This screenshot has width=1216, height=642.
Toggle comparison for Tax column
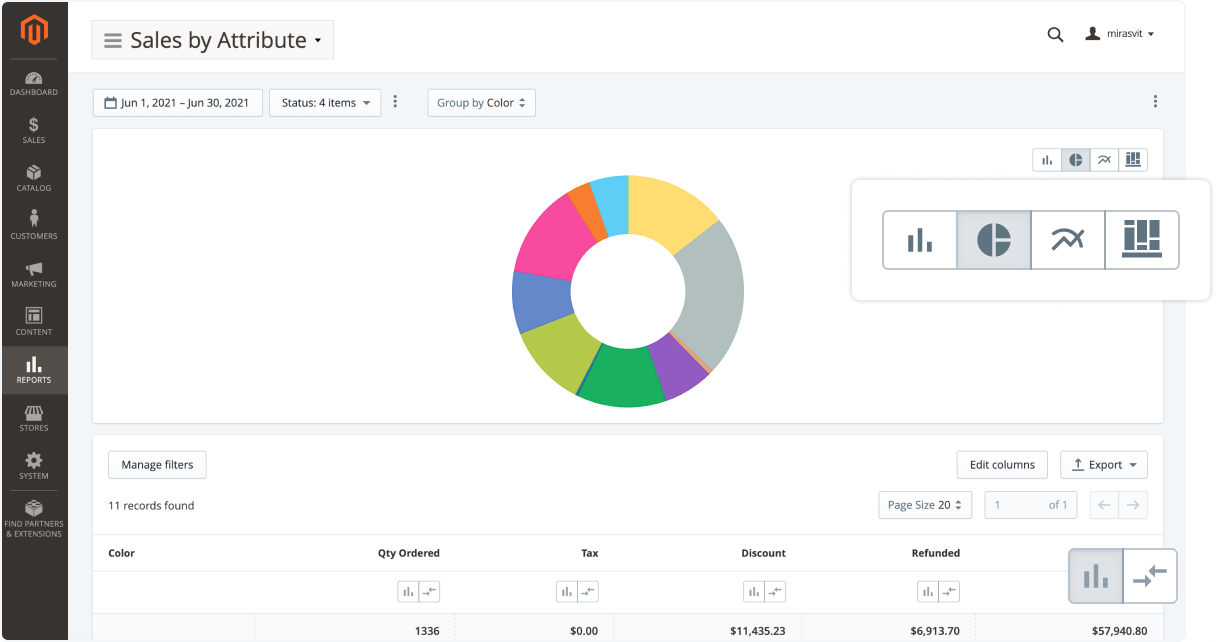(588, 592)
